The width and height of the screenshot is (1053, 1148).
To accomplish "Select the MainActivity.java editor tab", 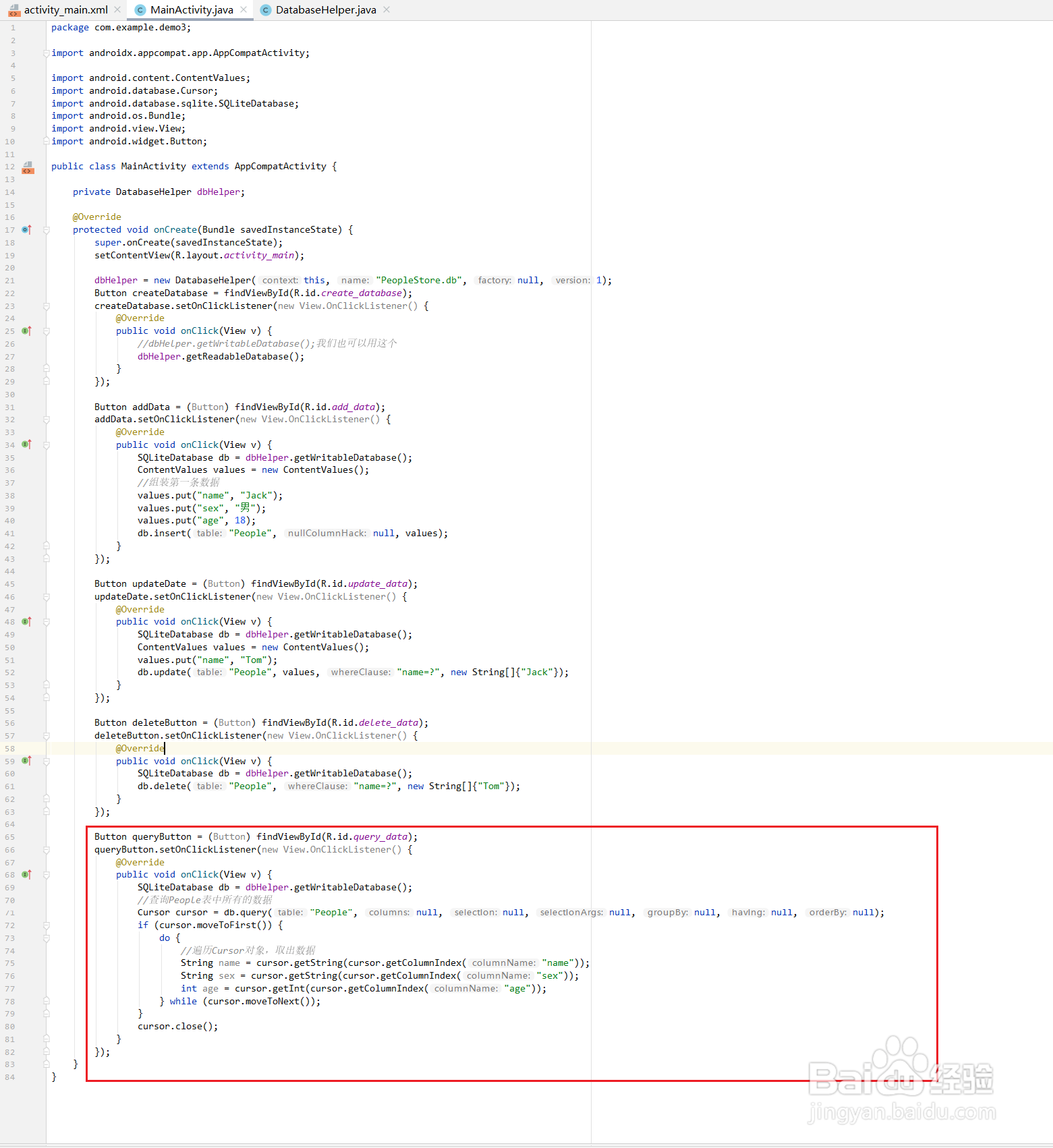I will pyautogui.click(x=192, y=10).
